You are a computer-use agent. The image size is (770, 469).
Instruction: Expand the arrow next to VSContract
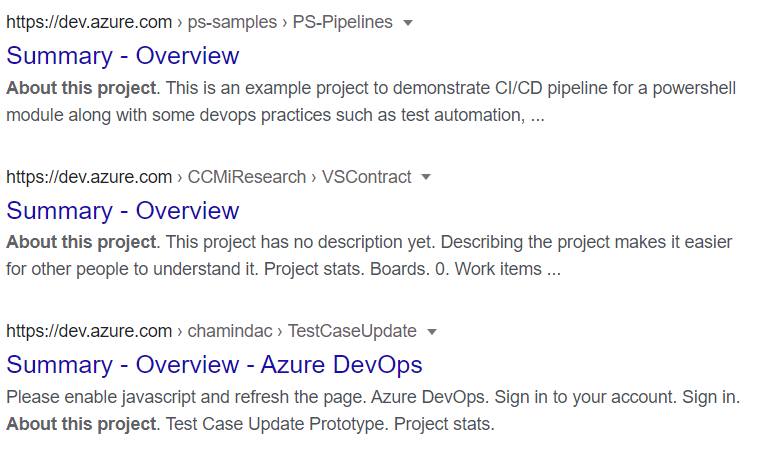426,177
